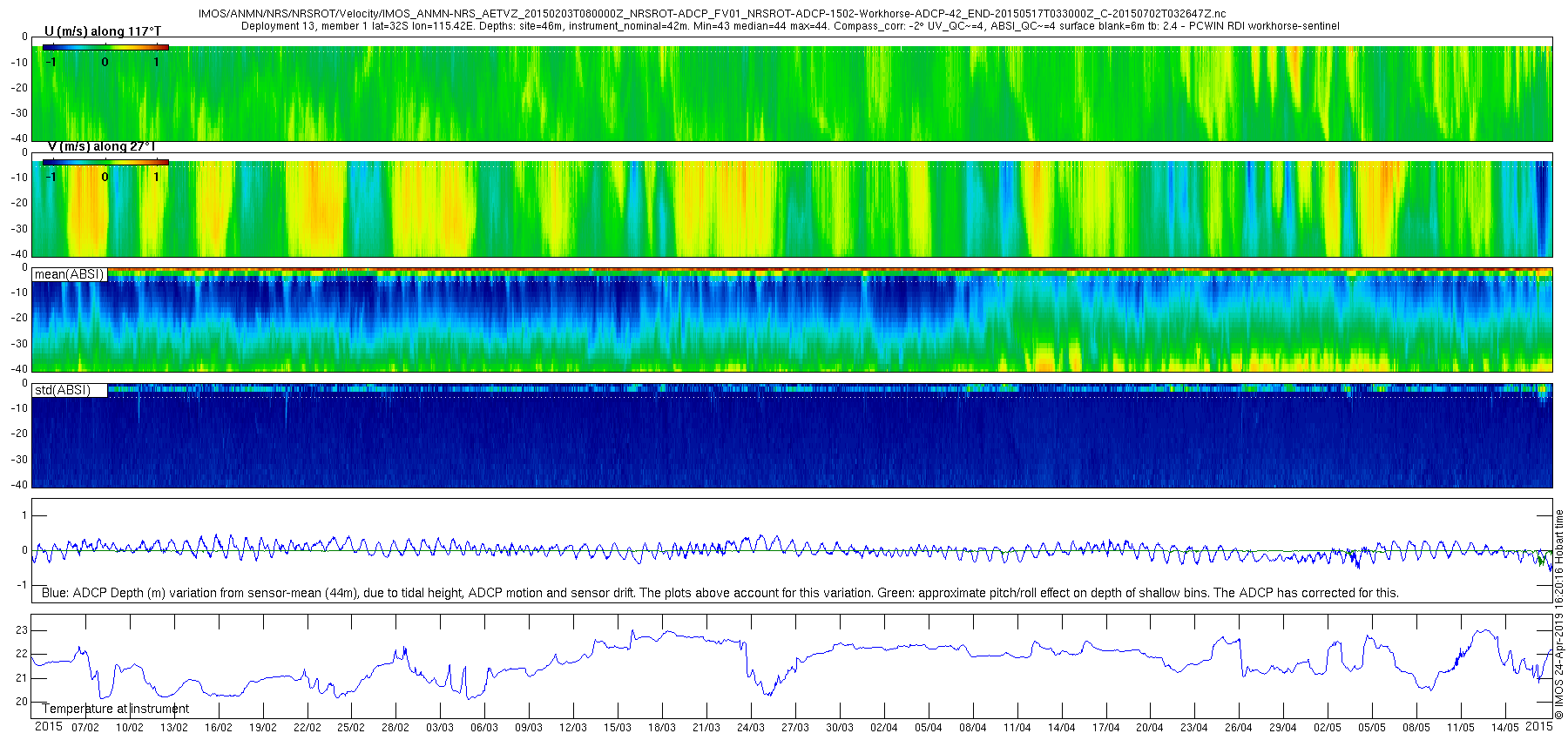The width and height of the screenshot is (1568, 740).
Task: Click the -30 depth tick on the V panel
Action: (x=19, y=229)
